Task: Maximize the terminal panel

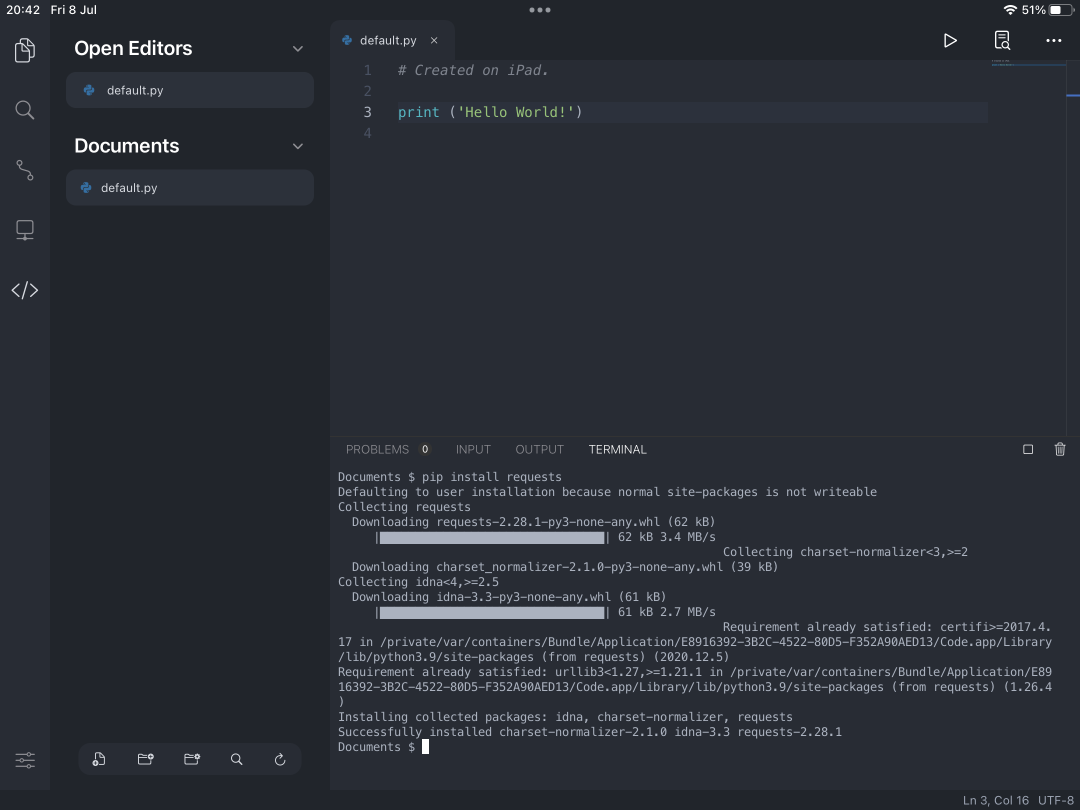Action: pyautogui.click(x=1028, y=449)
